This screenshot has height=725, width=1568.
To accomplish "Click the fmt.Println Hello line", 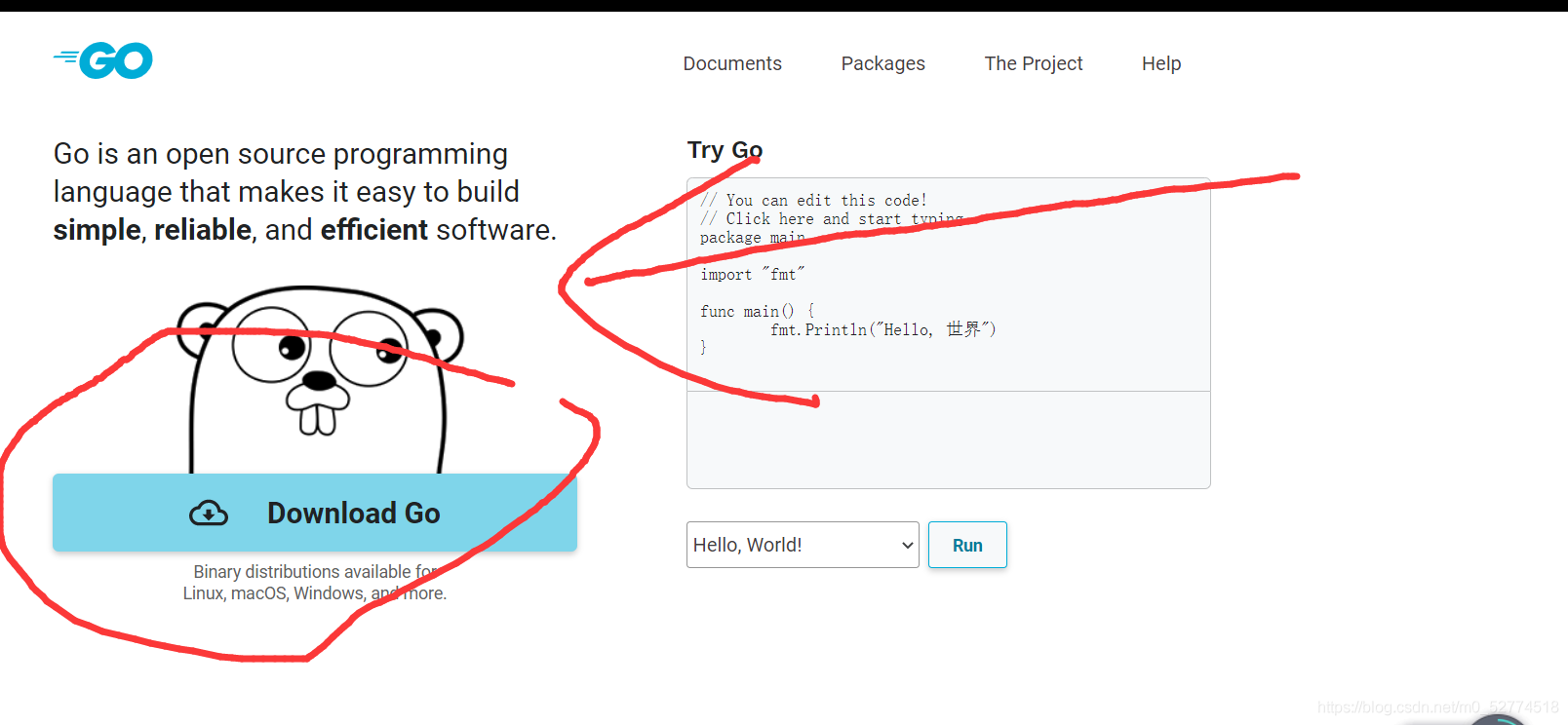I will click(883, 329).
